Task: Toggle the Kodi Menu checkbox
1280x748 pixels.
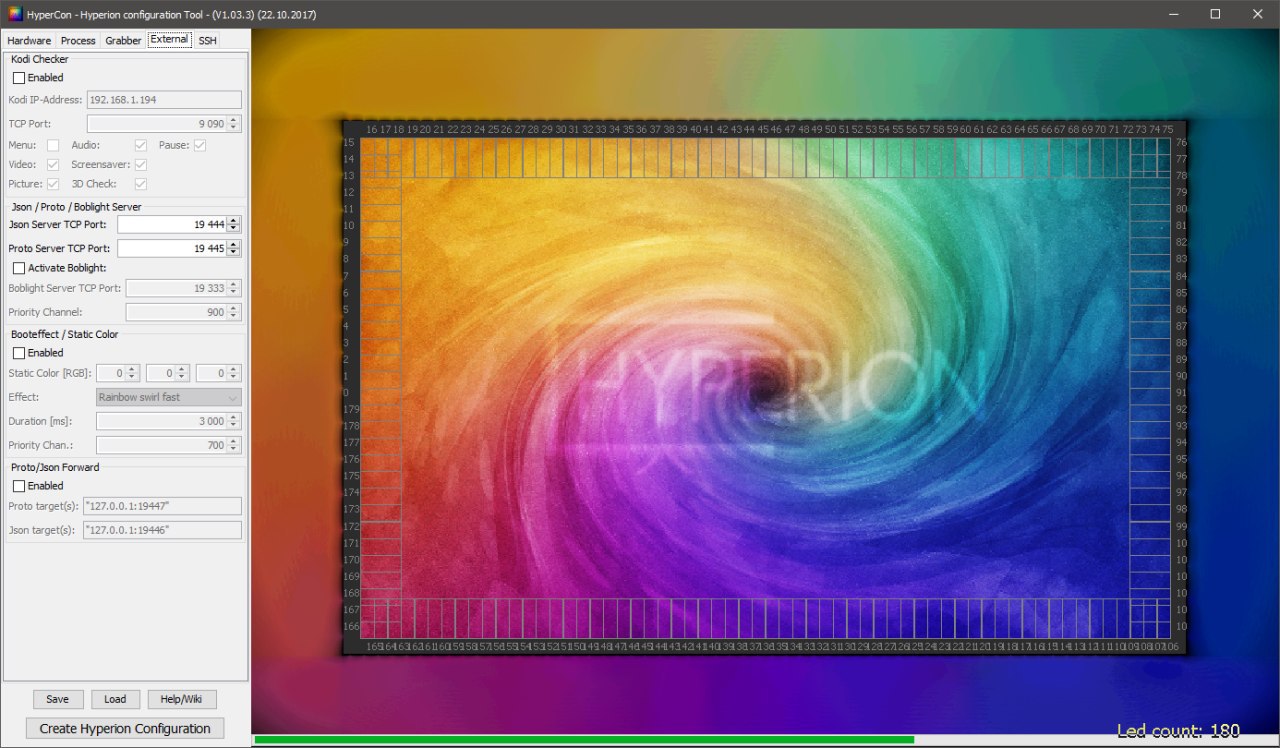Action: pyautogui.click(x=53, y=146)
